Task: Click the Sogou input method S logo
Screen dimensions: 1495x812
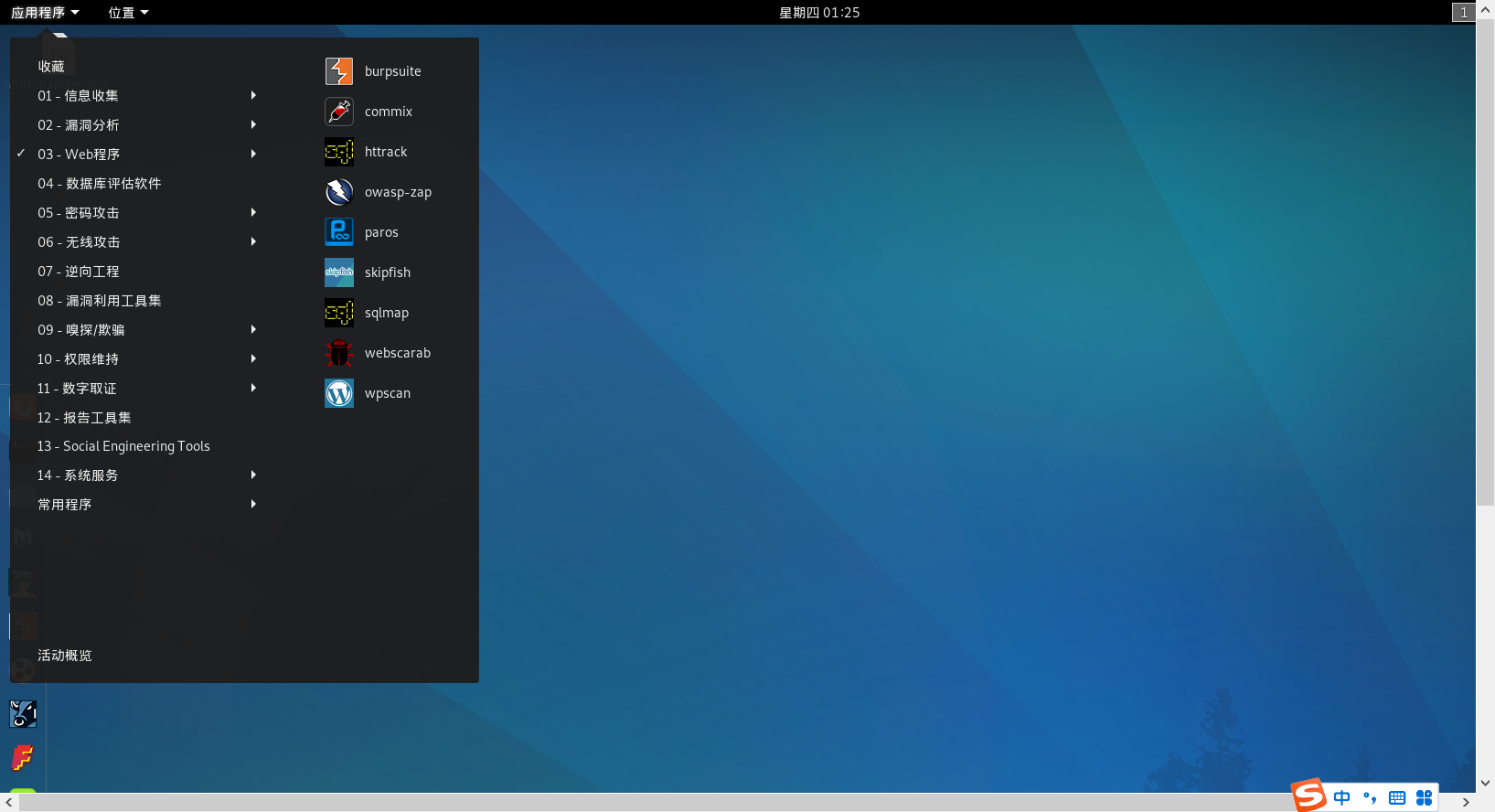Action: coord(1308,795)
